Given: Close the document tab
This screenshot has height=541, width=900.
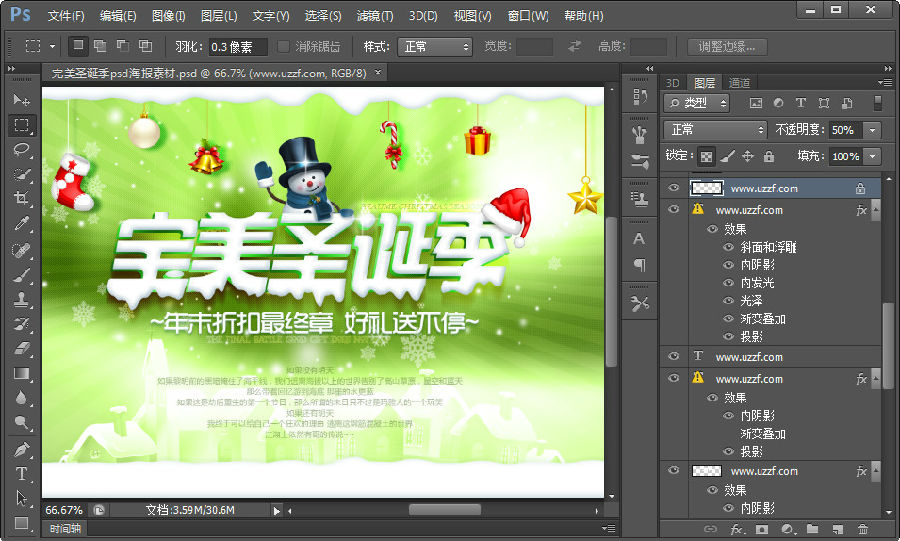Looking at the screenshot, I should point(378,72).
